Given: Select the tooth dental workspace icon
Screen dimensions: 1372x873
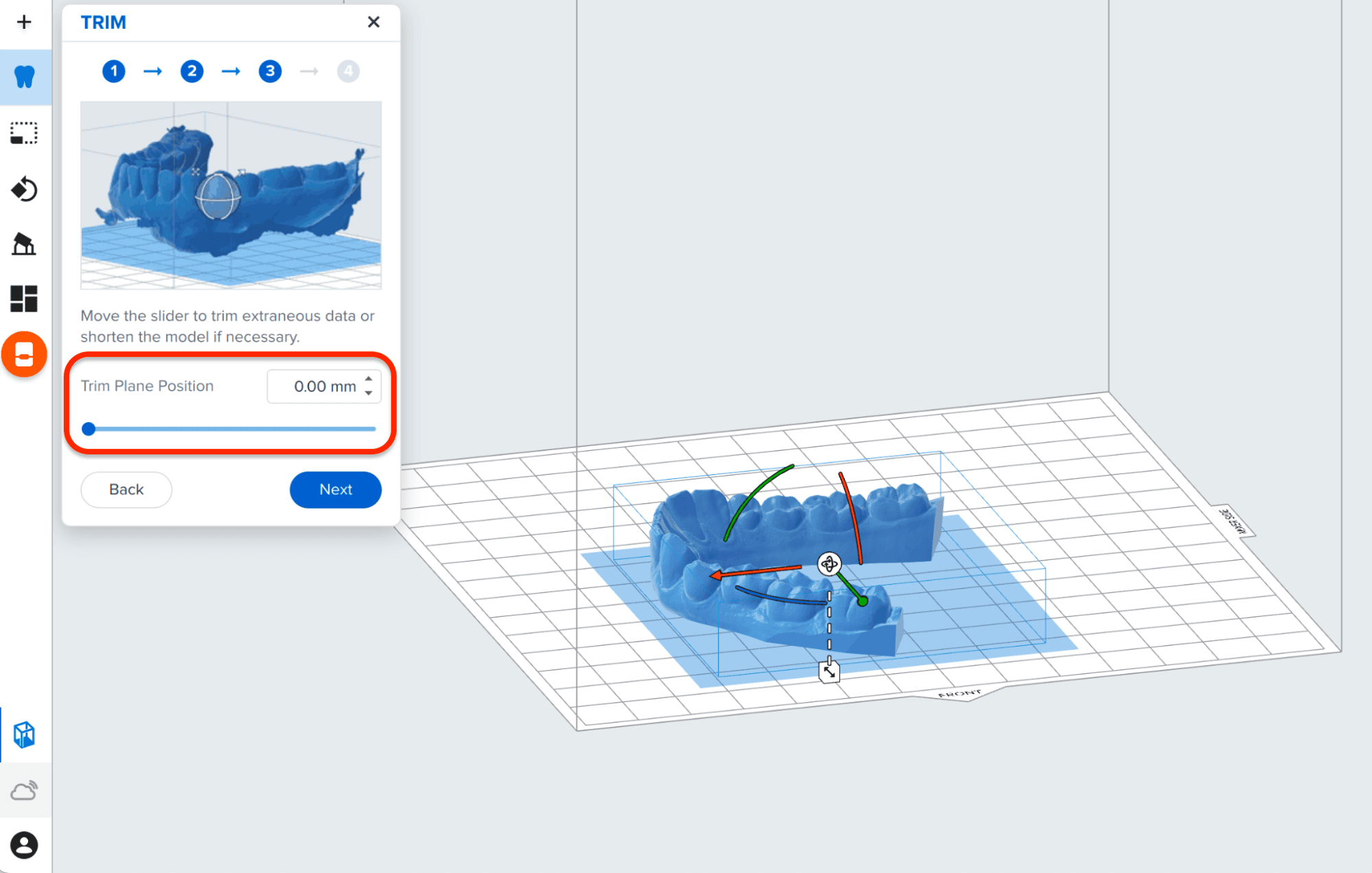Looking at the screenshot, I should [25, 77].
